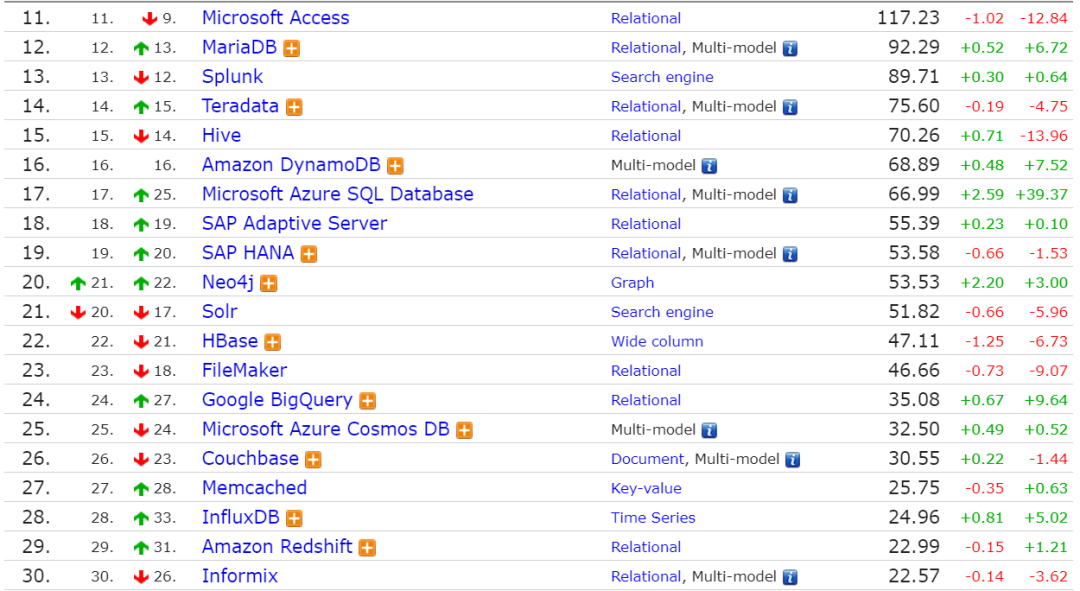1080x591 pixels.
Task: Click the info icon in the Couchbase row
Action: pyautogui.click(x=792, y=460)
